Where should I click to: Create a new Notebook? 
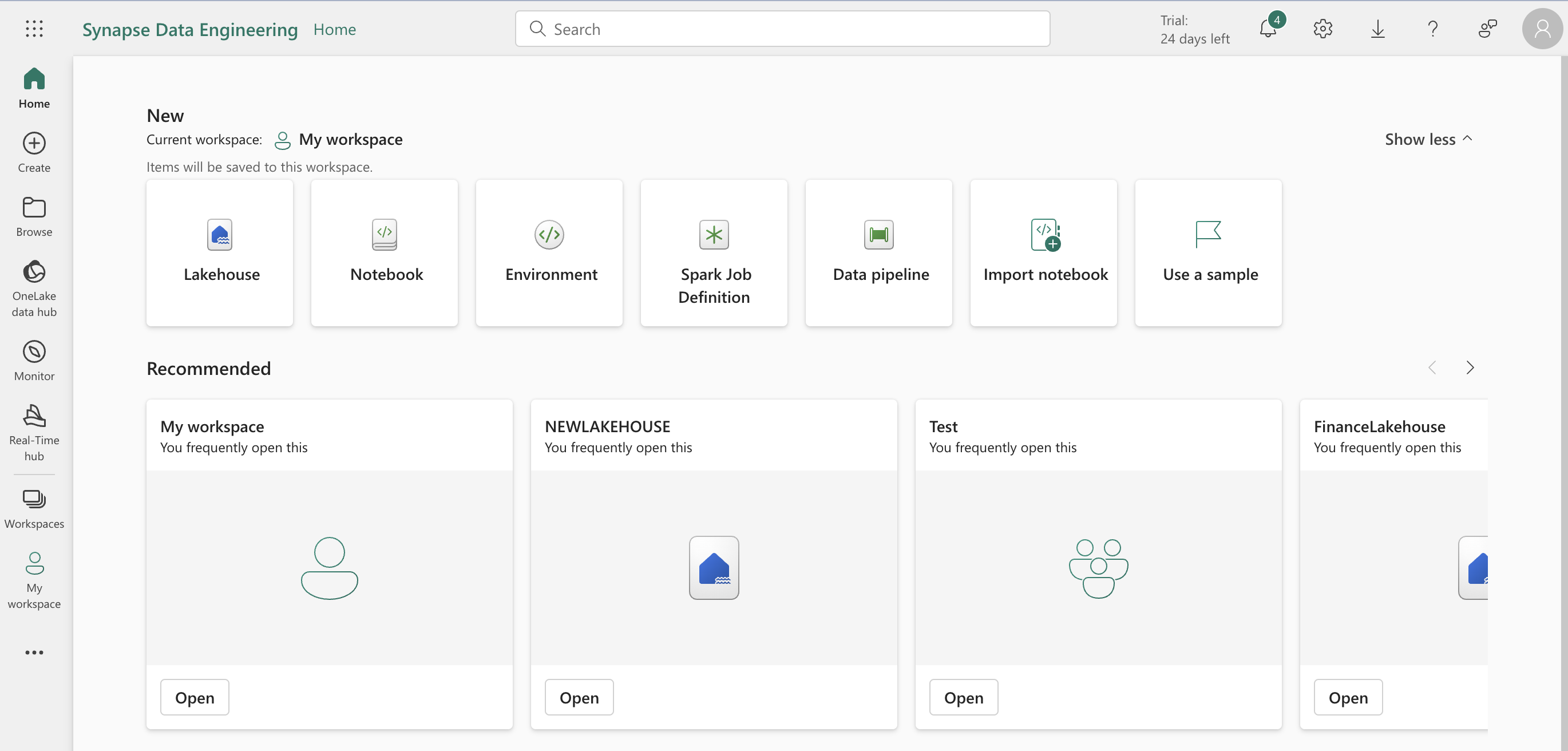[385, 253]
